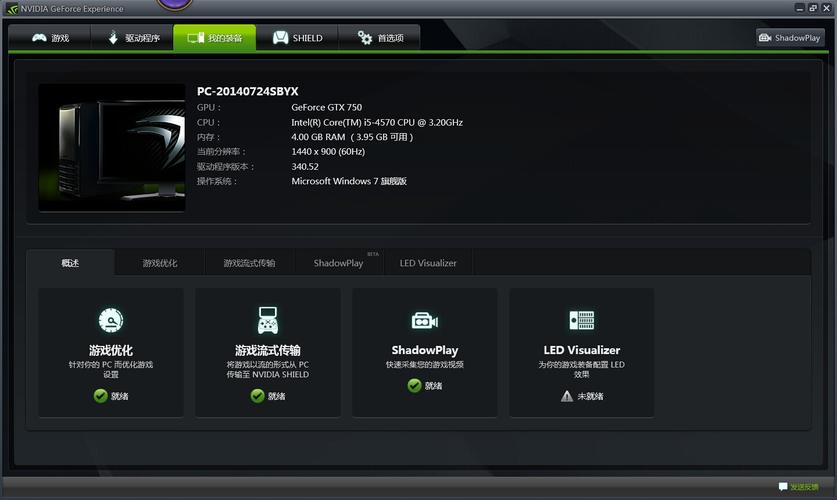
Task: Minimize the GeForce Experience window
Action: tap(799, 7)
